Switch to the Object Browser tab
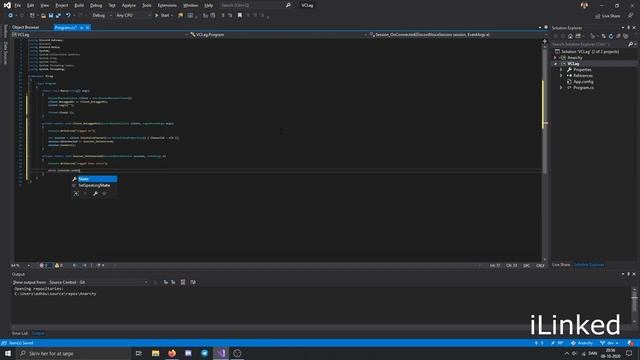Viewport: 640px width, 360px height. point(26,27)
